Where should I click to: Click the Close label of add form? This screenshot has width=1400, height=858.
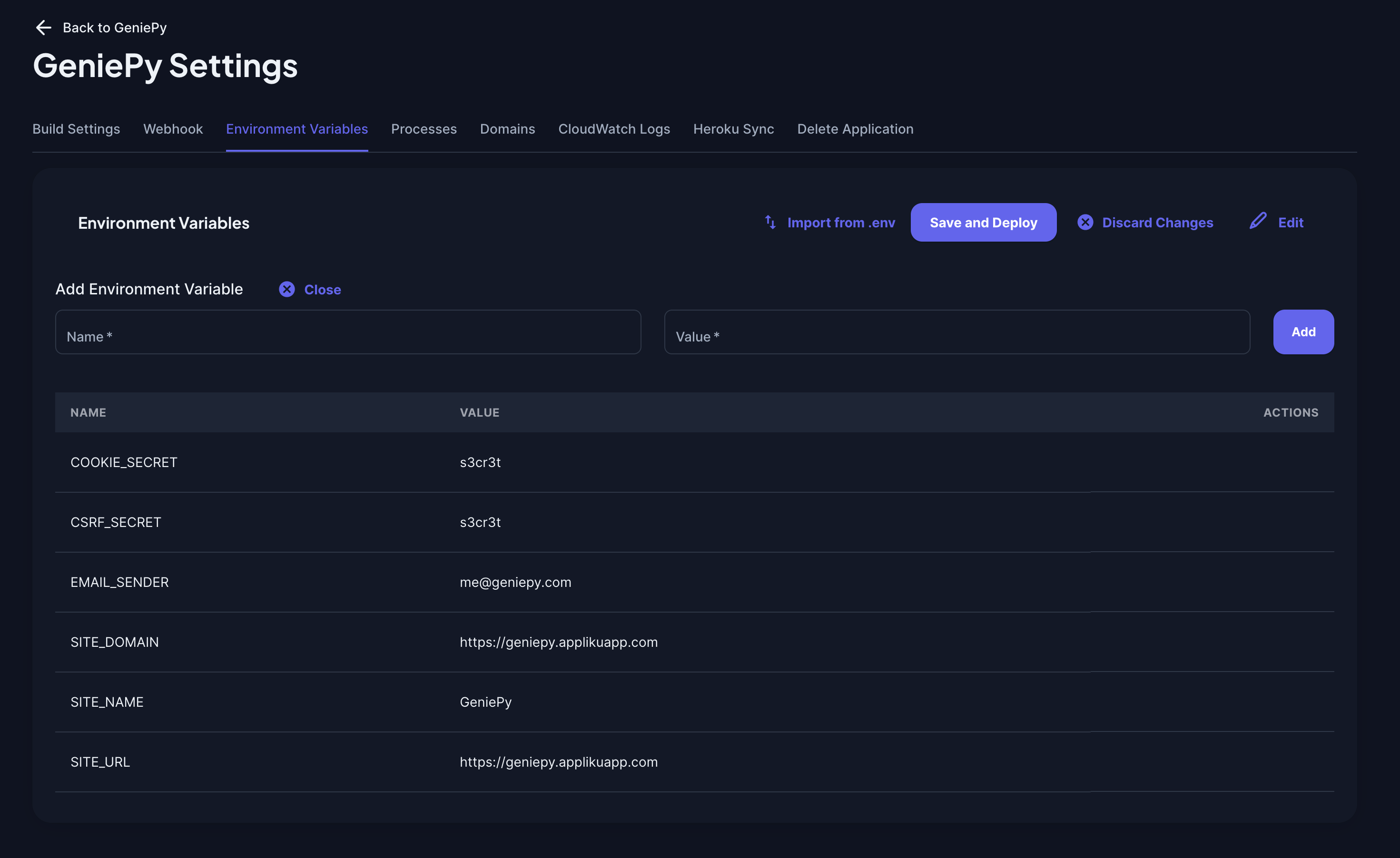tap(323, 290)
